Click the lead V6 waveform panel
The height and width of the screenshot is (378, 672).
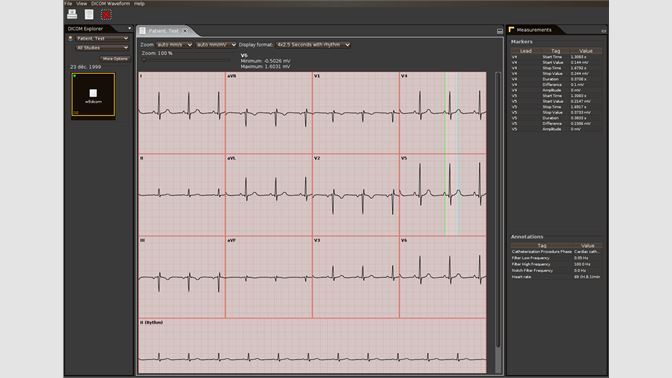pyautogui.click(x=443, y=277)
